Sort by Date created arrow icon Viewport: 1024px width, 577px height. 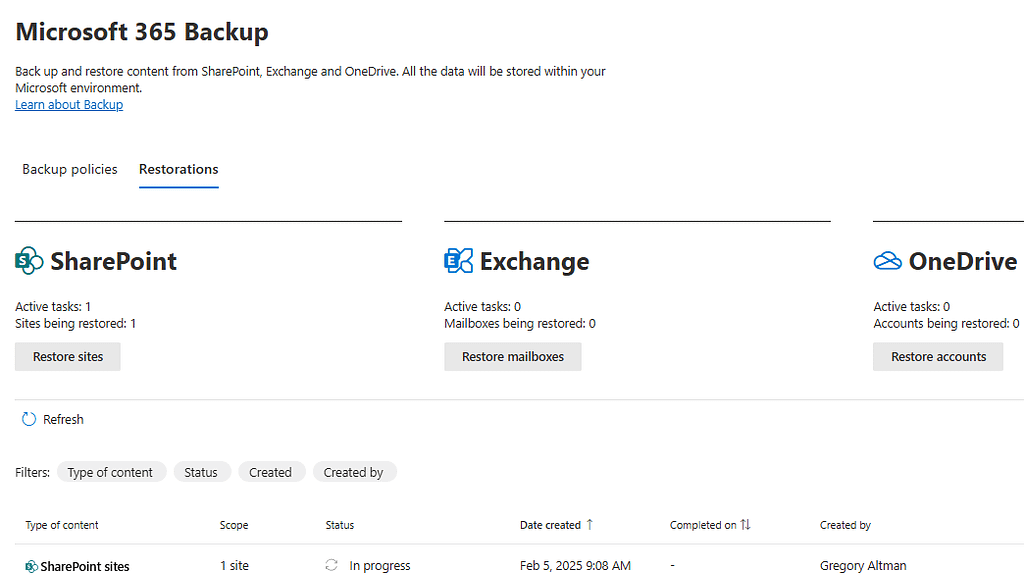(590, 525)
